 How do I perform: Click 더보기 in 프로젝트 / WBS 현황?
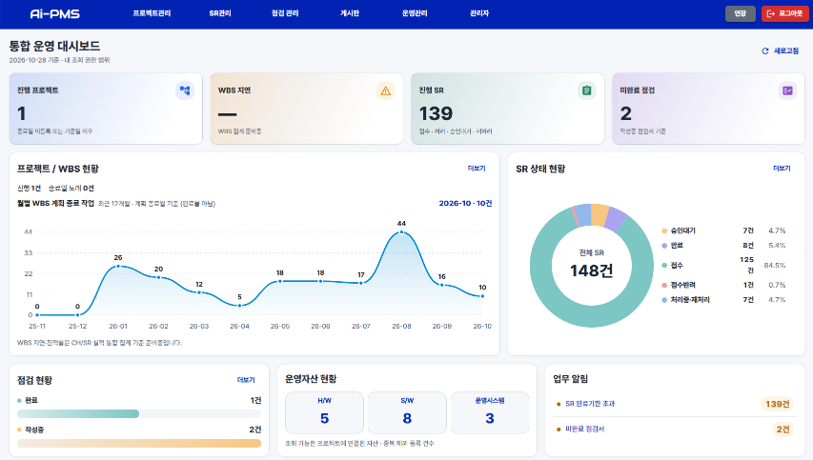pos(476,168)
